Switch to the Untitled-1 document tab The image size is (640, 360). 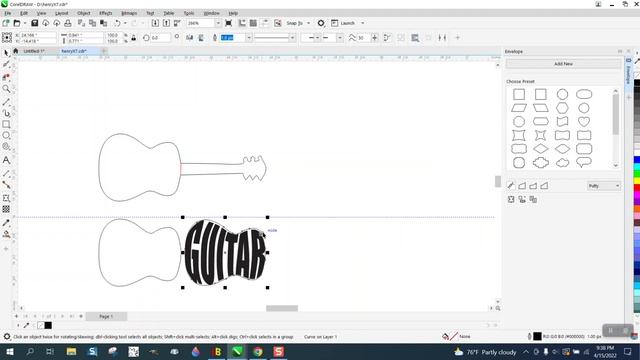tap(34, 51)
